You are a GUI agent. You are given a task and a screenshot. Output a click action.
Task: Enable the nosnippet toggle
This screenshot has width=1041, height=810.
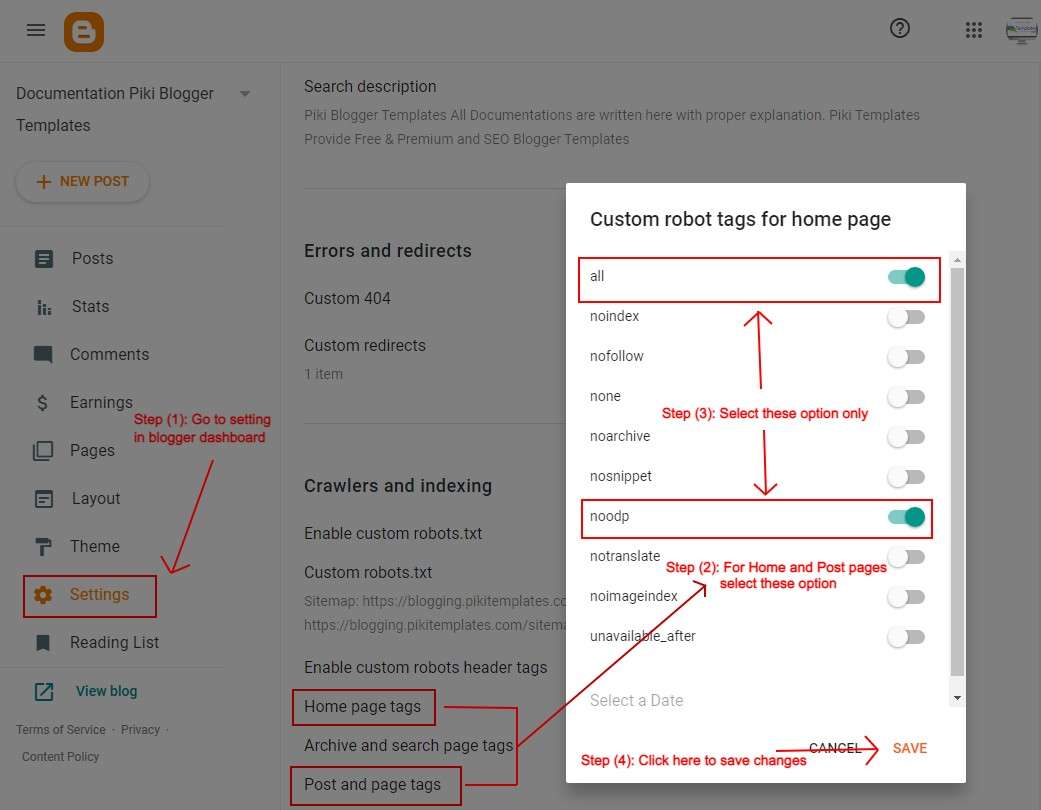click(x=906, y=477)
